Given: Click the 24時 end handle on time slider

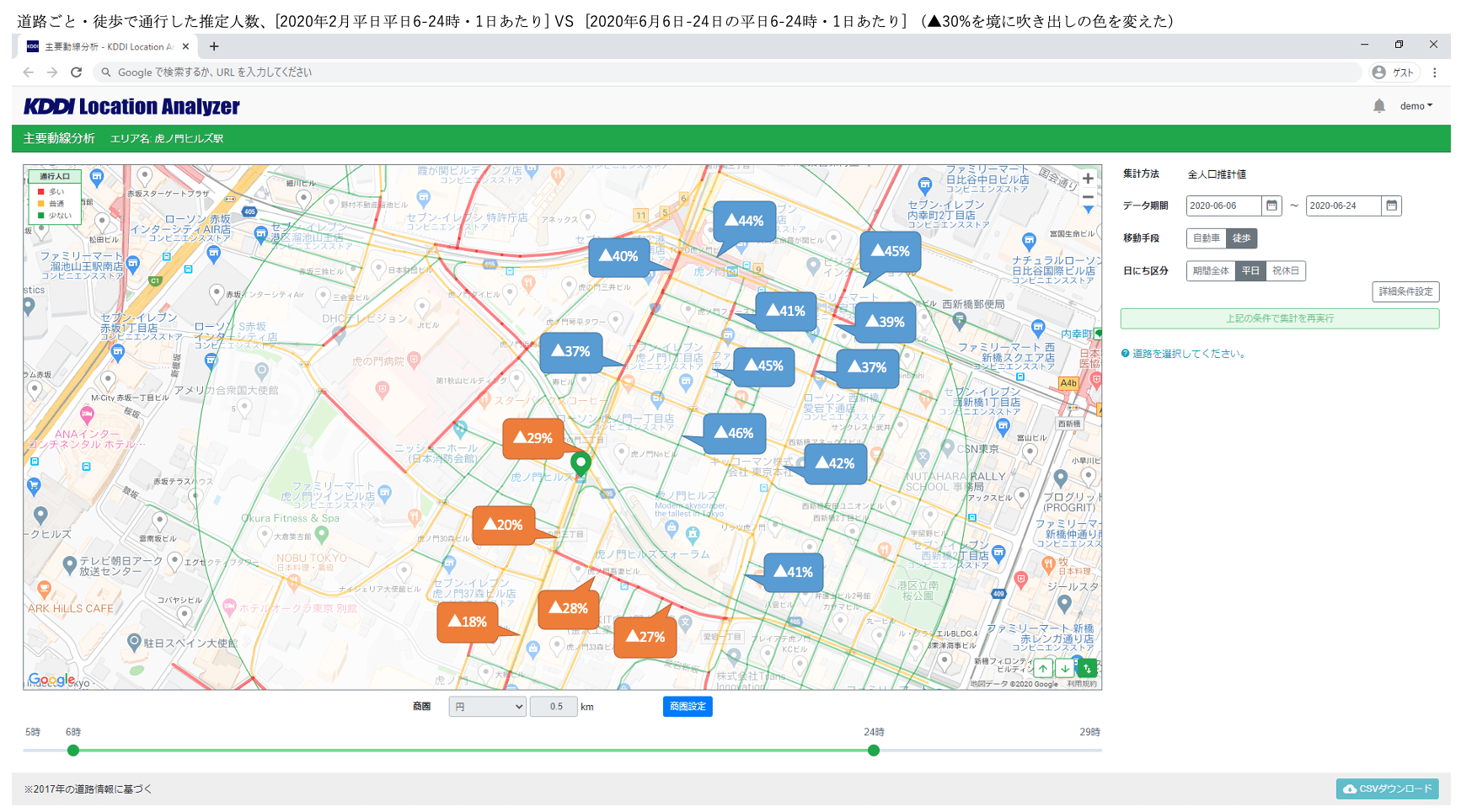Looking at the screenshot, I should coord(874,751).
